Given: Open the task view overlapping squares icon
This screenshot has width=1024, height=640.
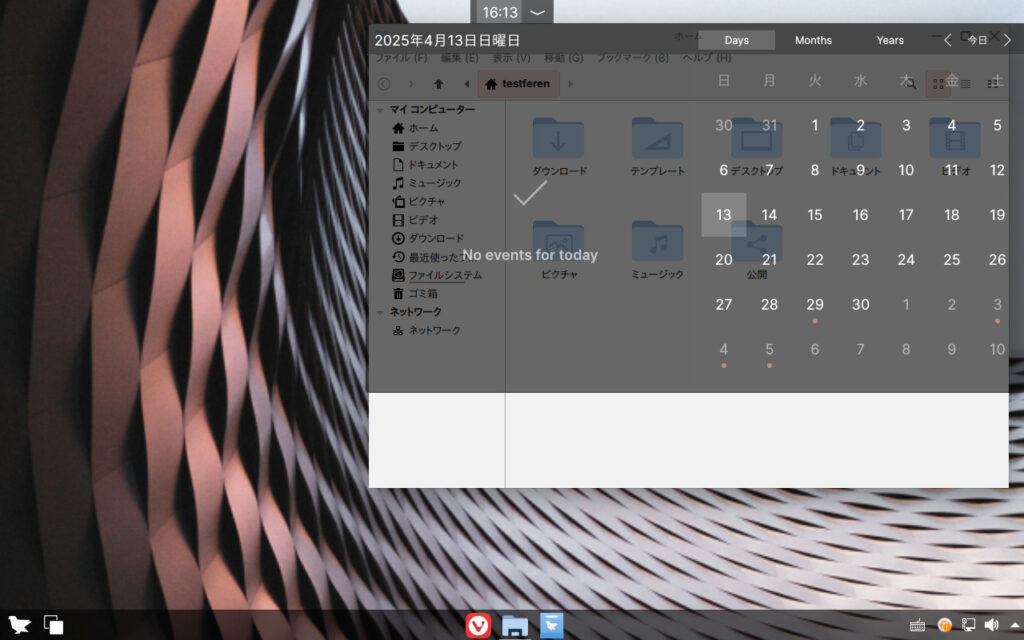Looking at the screenshot, I should (x=54, y=625).
